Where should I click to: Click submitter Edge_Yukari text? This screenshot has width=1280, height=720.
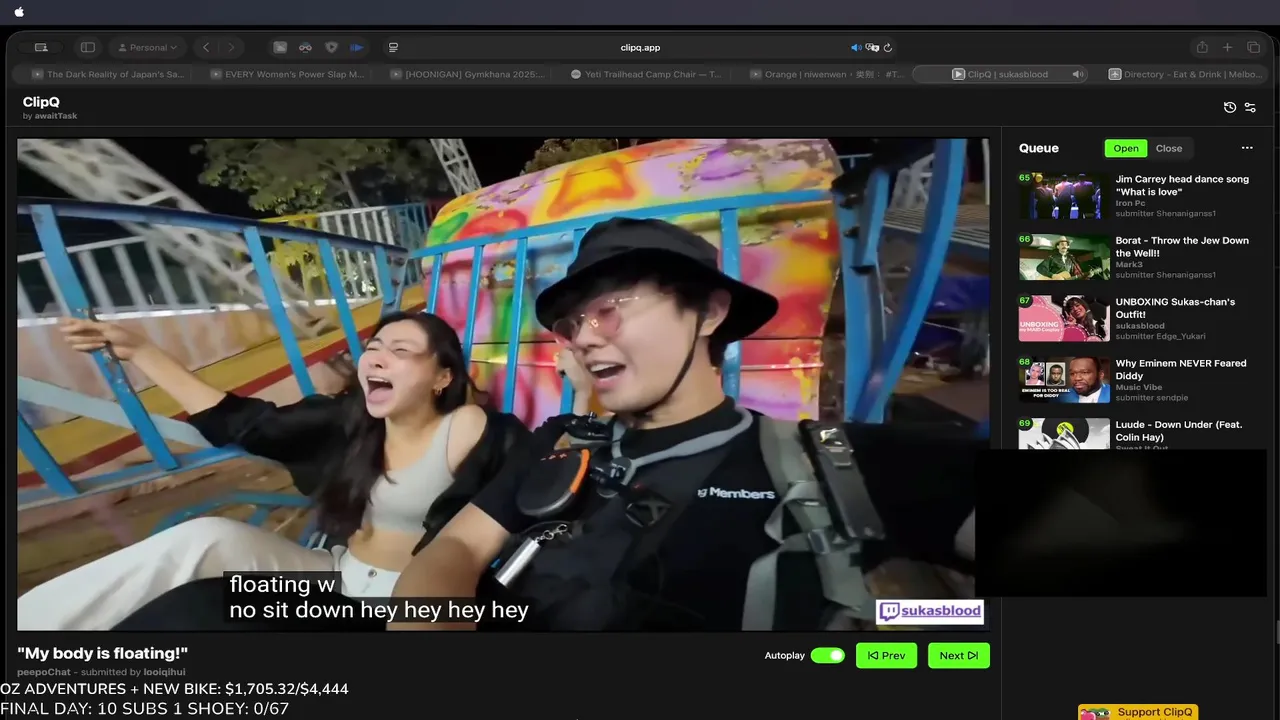tap(1161, 336)
